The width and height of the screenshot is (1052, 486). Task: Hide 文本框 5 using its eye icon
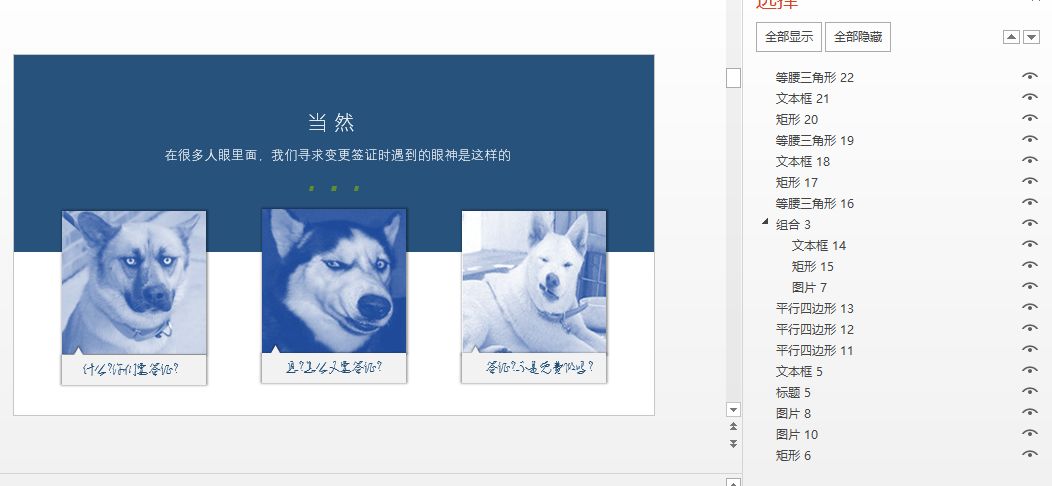1029,370
